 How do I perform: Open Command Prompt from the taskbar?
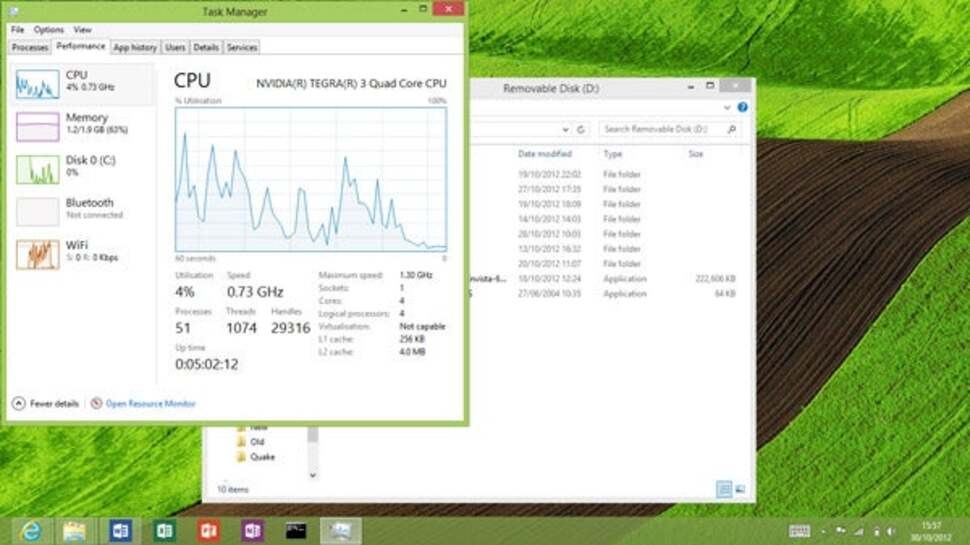[296, 531]
